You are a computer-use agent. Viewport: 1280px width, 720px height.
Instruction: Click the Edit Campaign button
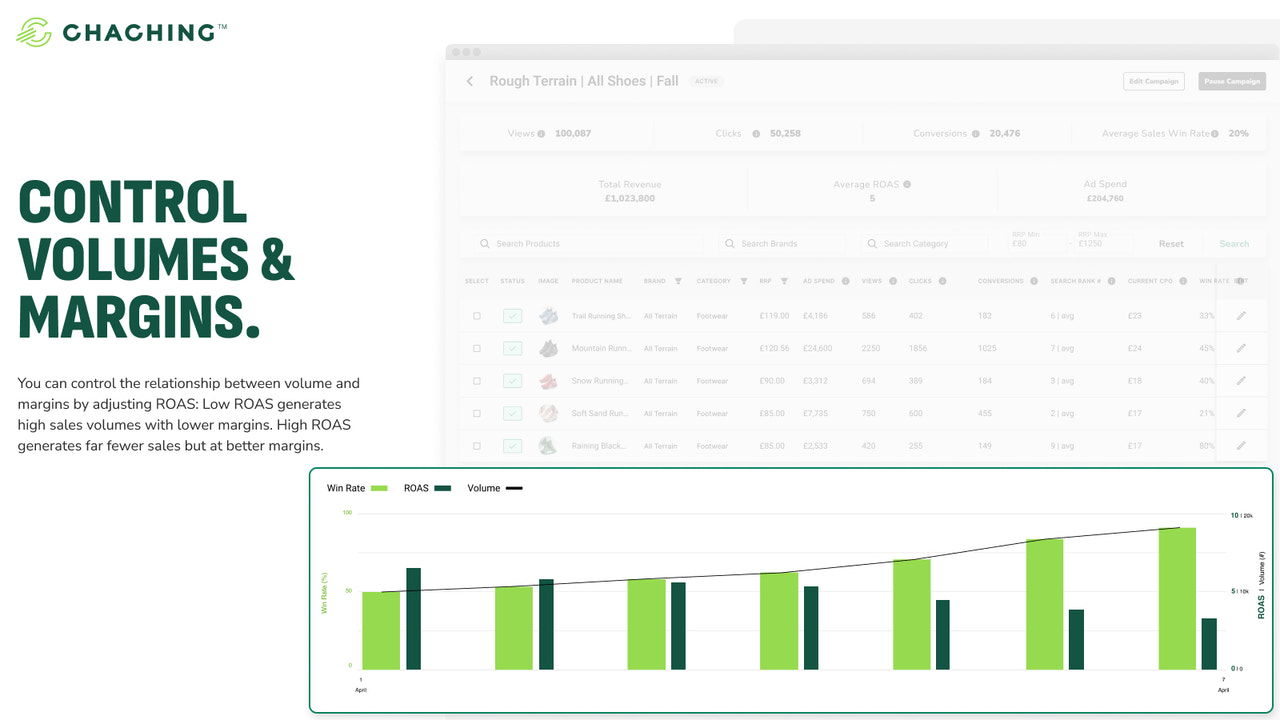click(1154, 81)
